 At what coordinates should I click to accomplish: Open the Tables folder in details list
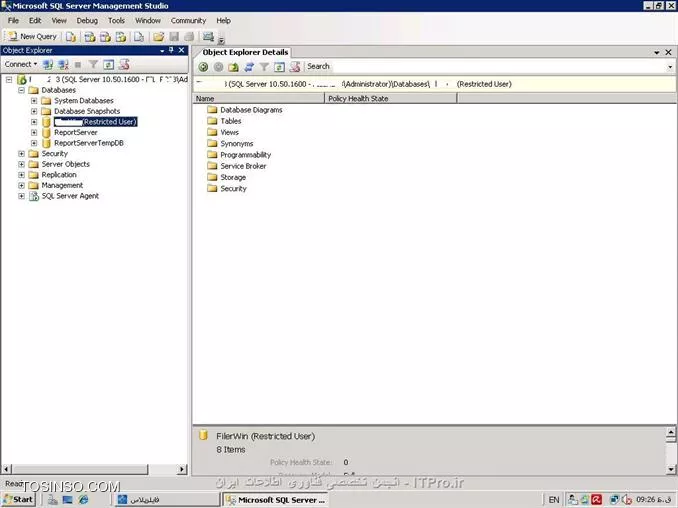point(231,121)
